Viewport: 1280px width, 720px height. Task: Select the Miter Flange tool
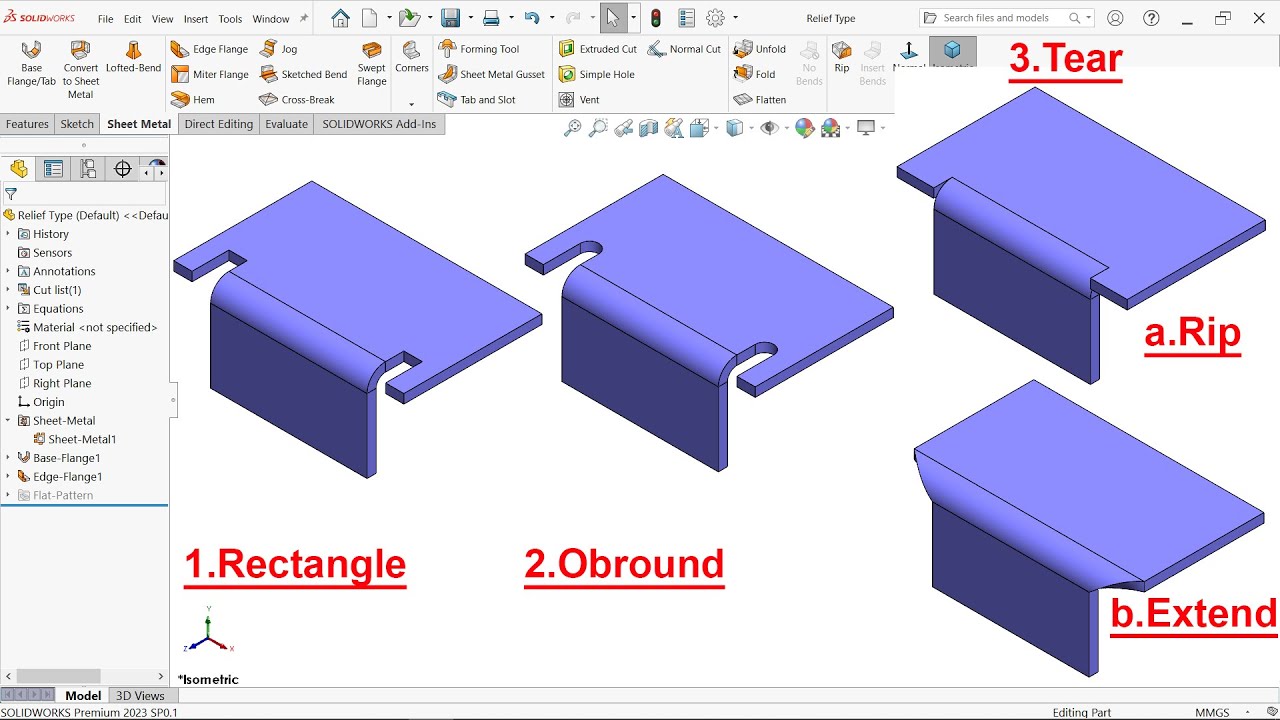[x=209, y=74]
